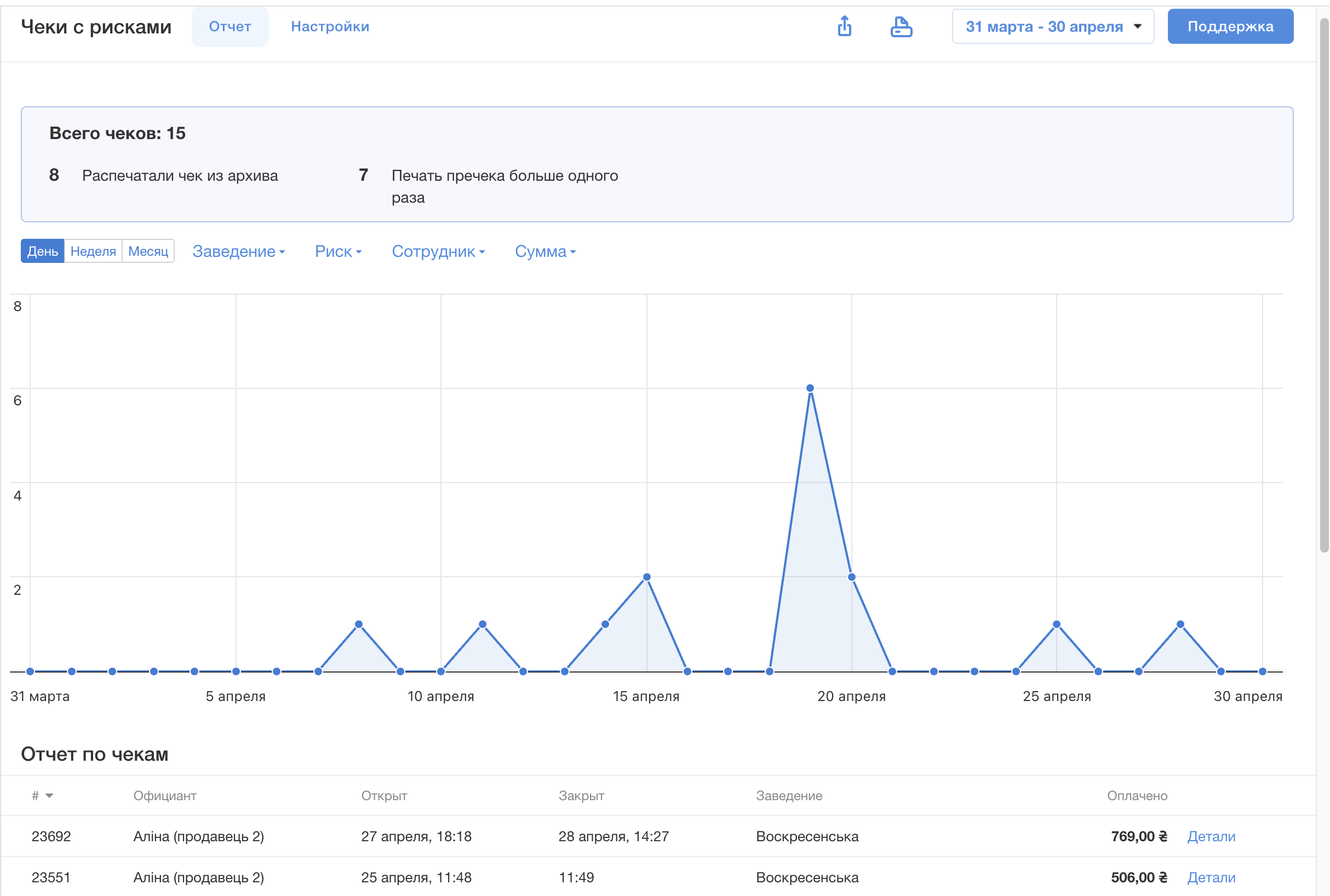Switch to the Настройки tab

(330, 26)
